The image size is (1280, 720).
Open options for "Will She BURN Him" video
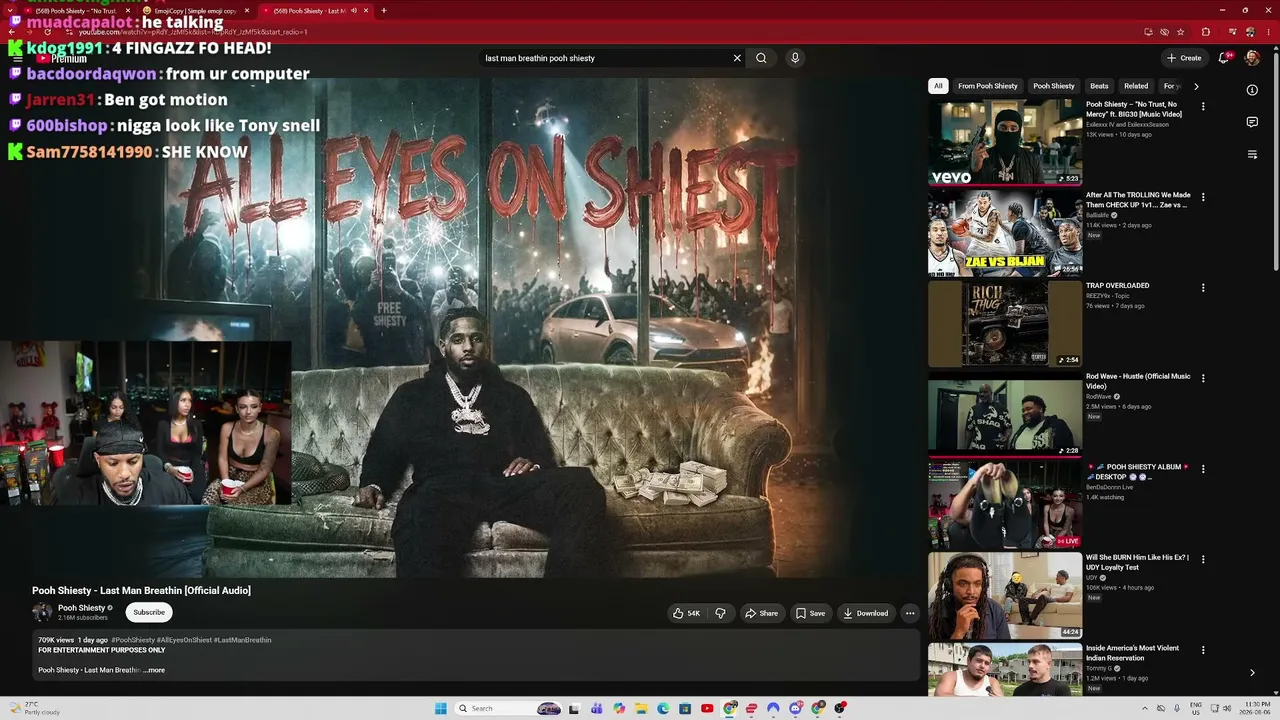[1203, 559]
